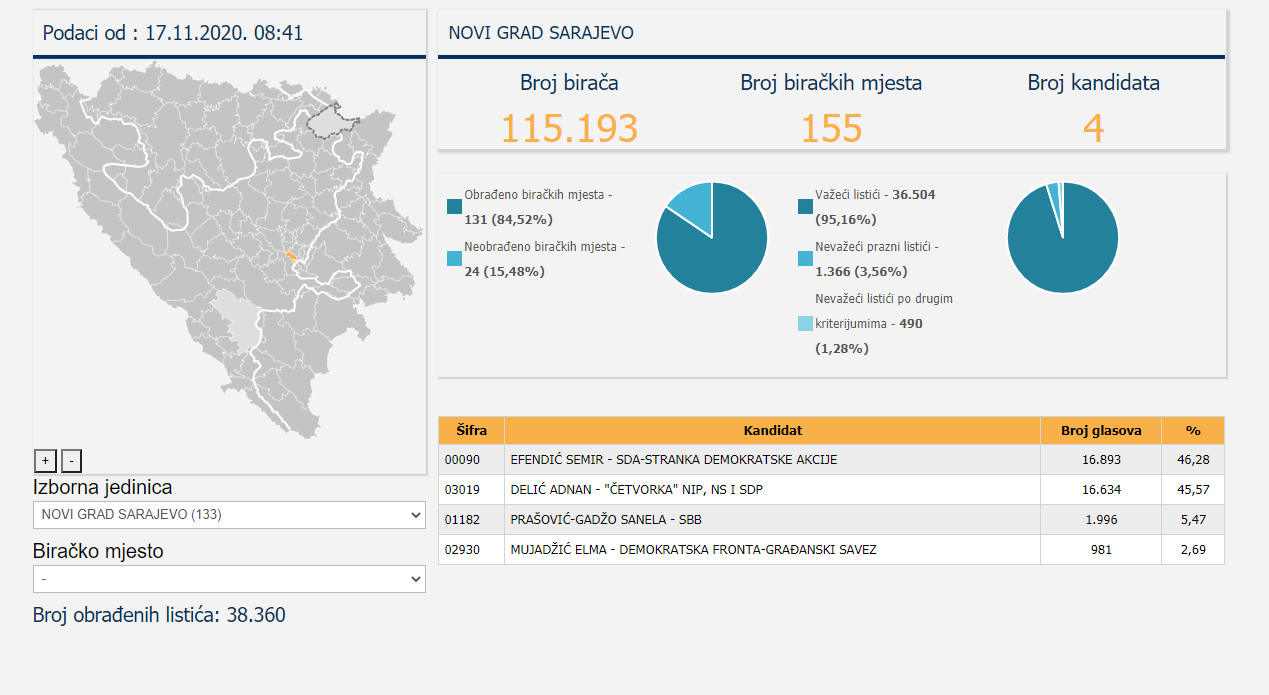Click the Obrađeno biračkih mjesta legend swatch
The width and height of the screenshot is (1269, 695).
[455, 207]
